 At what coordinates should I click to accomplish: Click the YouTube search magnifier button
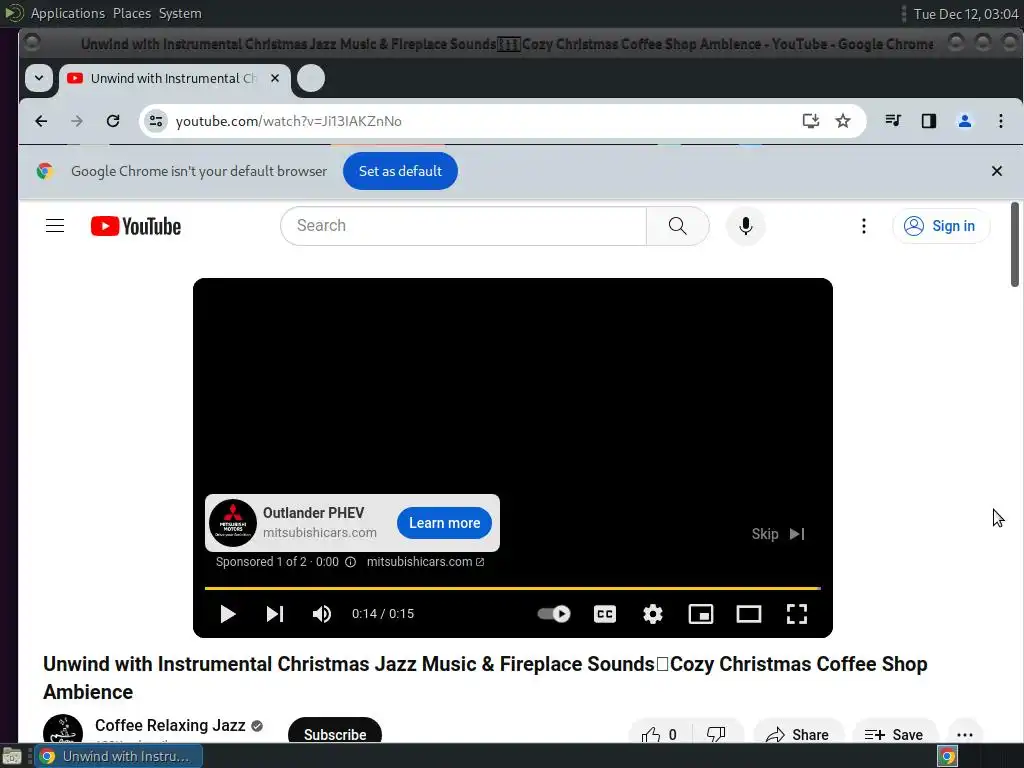pyautogui.click(x=678, y=226)
